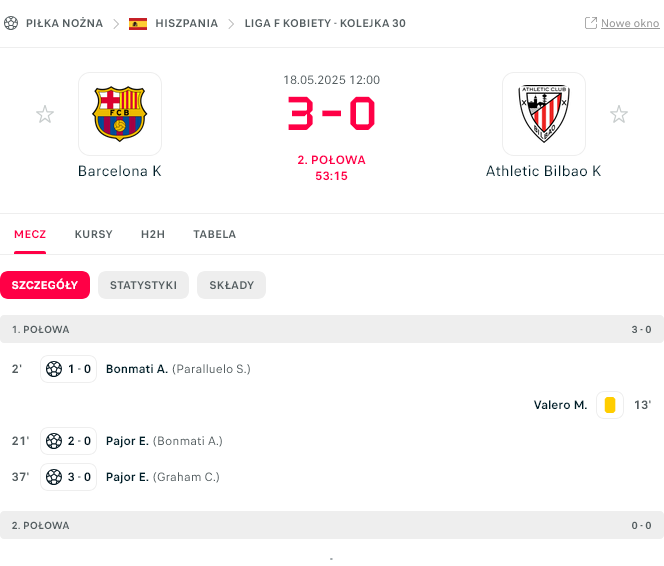Select the SZCZEGÓŁY details button
The width and height of the screenshot is (664, 566).
tap(45, 285)
